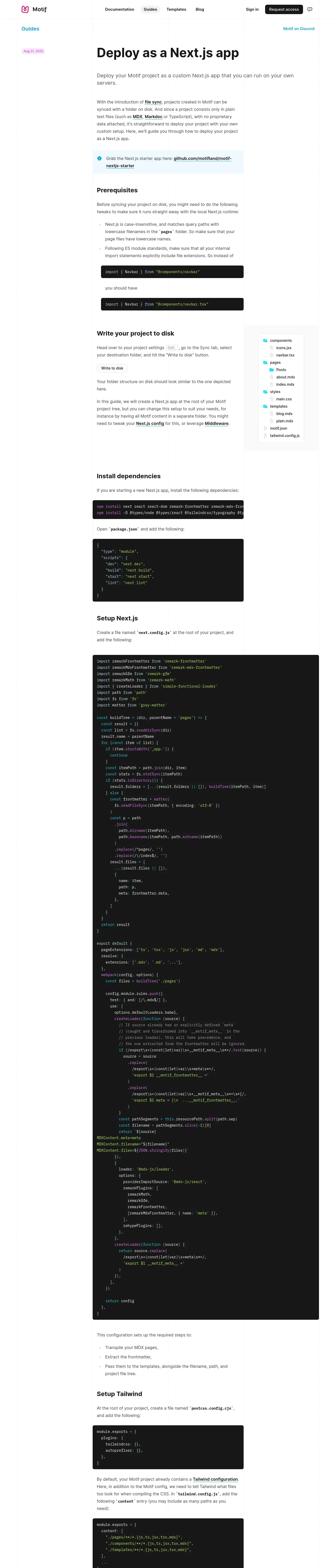Click the file icon beside navbar.tsx
The height and width of the screenshot is (1568, 336).
pos(272,355)
